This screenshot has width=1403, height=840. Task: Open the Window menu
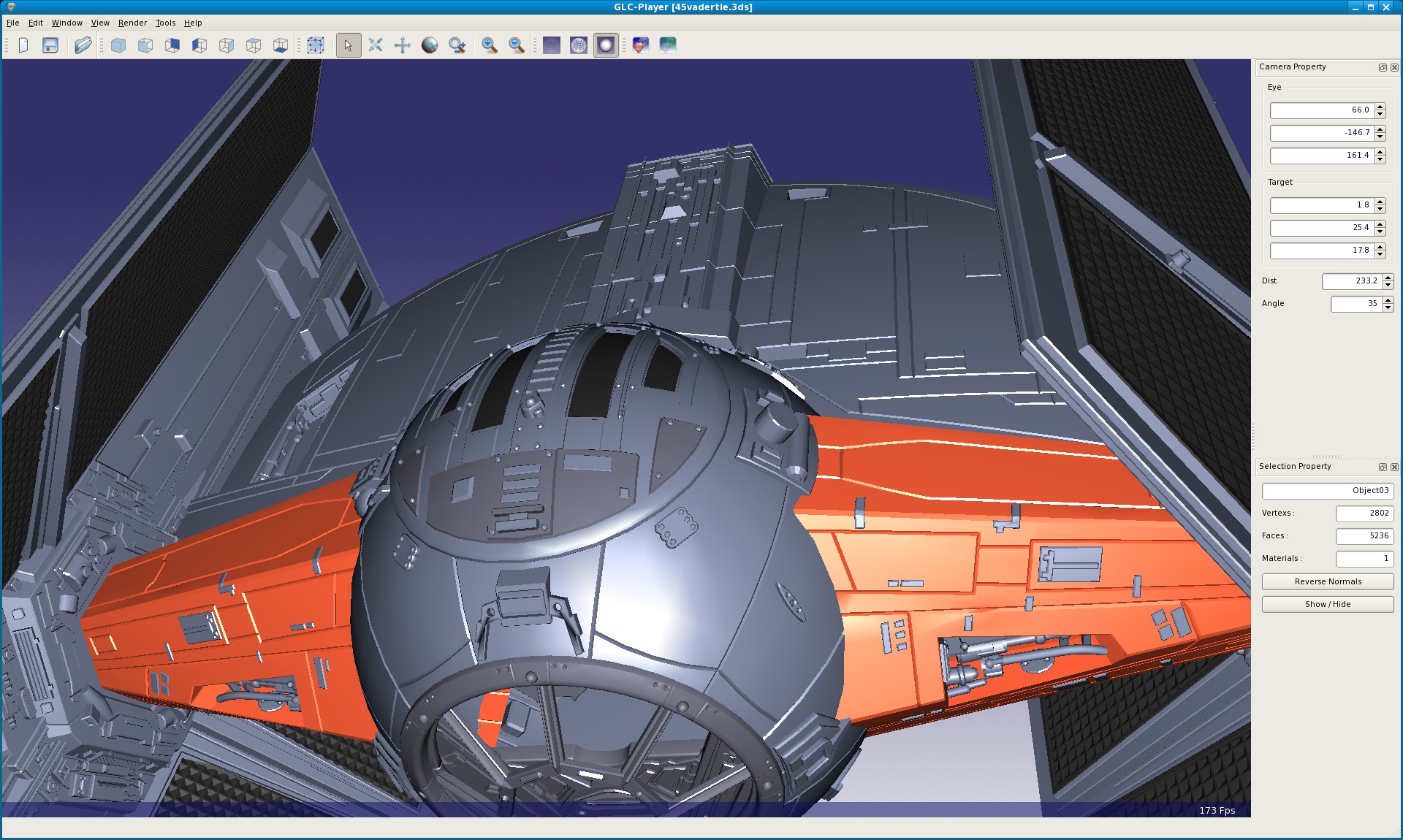[67, 23]
